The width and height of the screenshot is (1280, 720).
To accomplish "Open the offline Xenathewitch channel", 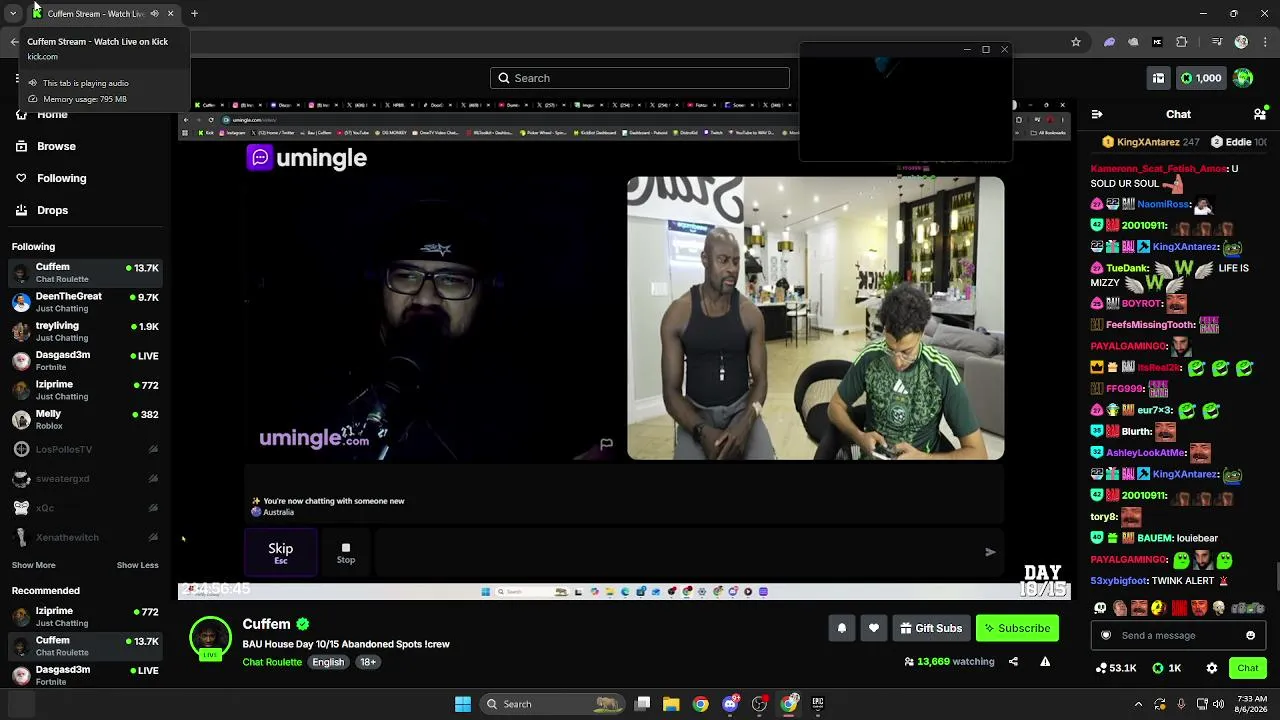I will pyautogui.click(x=85, y=537).
